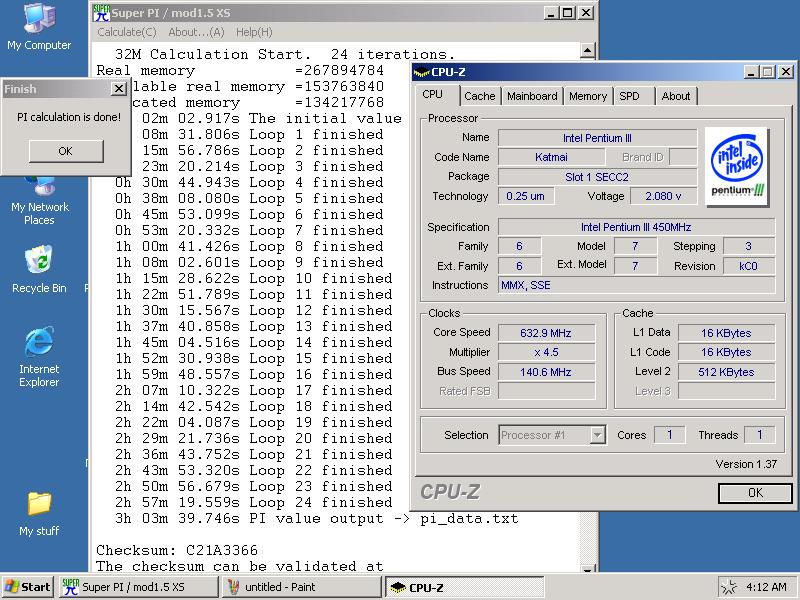Image resolution: width=800 pixels, height=600 pixels.
Task: Click the Stepping value 3
Action: click(x=748, y=246)
